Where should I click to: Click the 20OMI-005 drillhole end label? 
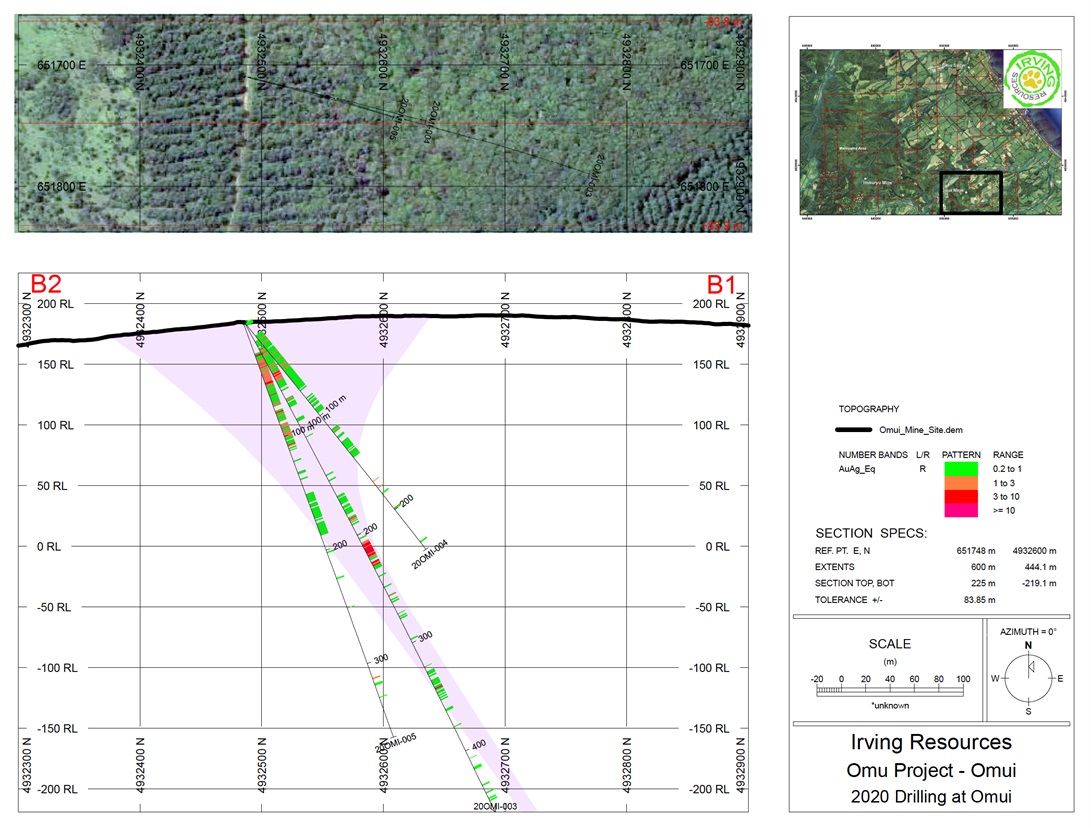point(396,742)
